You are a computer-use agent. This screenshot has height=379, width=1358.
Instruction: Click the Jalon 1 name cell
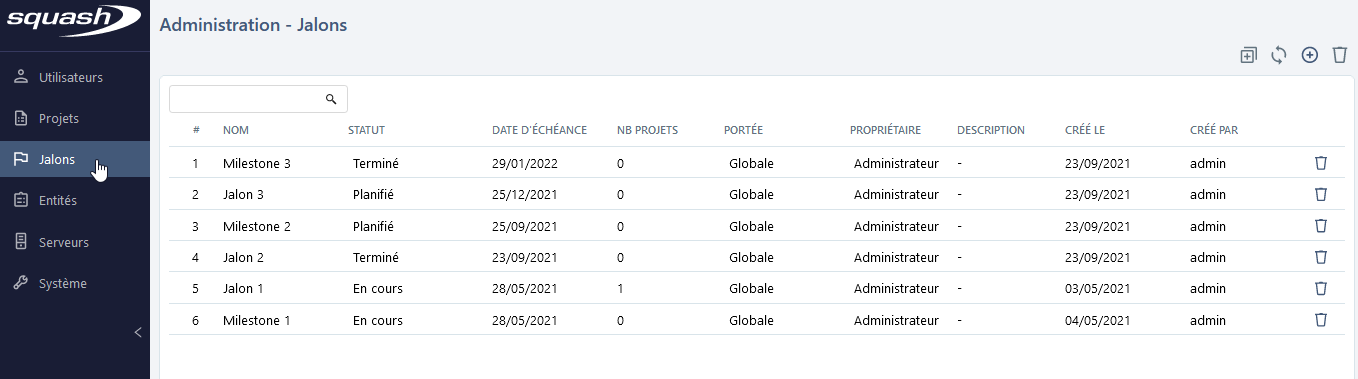(x=243, y=288)
